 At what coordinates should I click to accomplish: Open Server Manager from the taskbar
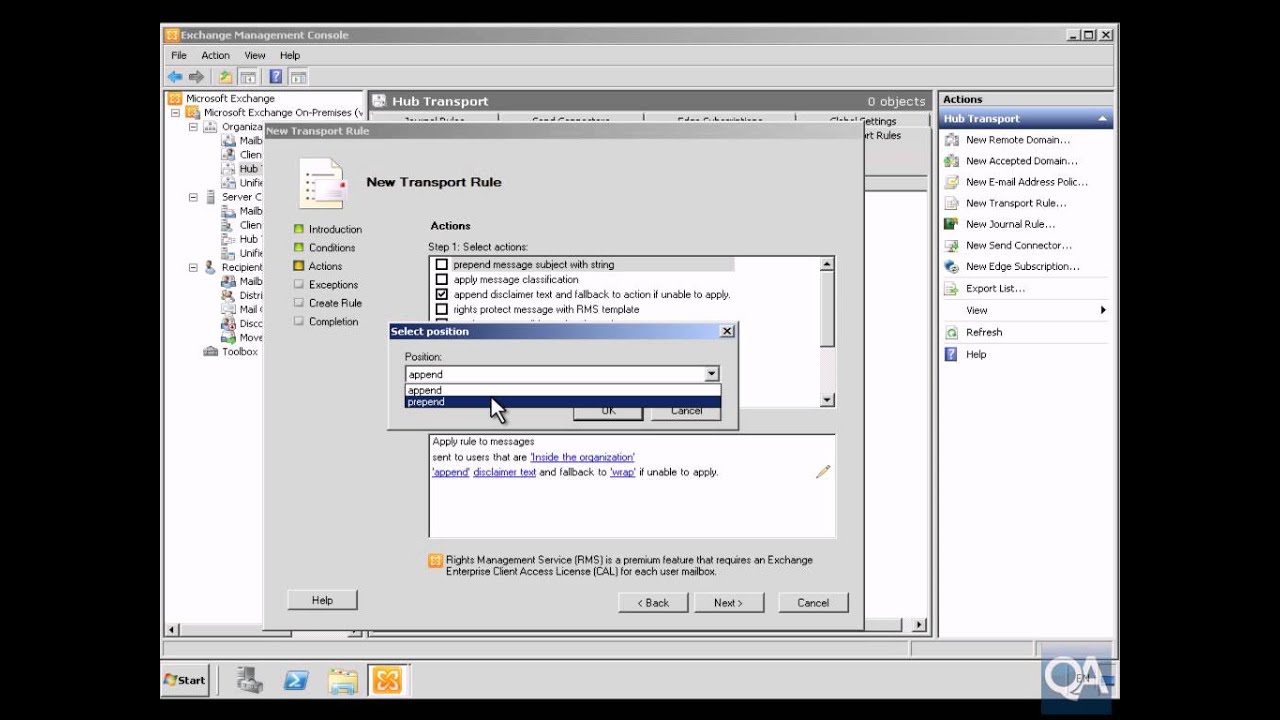click(249, 680)
